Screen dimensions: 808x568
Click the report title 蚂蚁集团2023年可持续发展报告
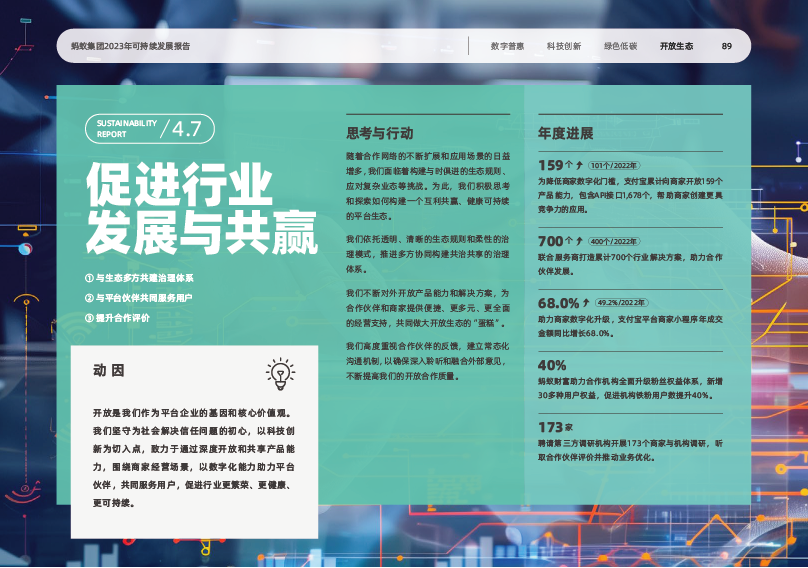131,46
